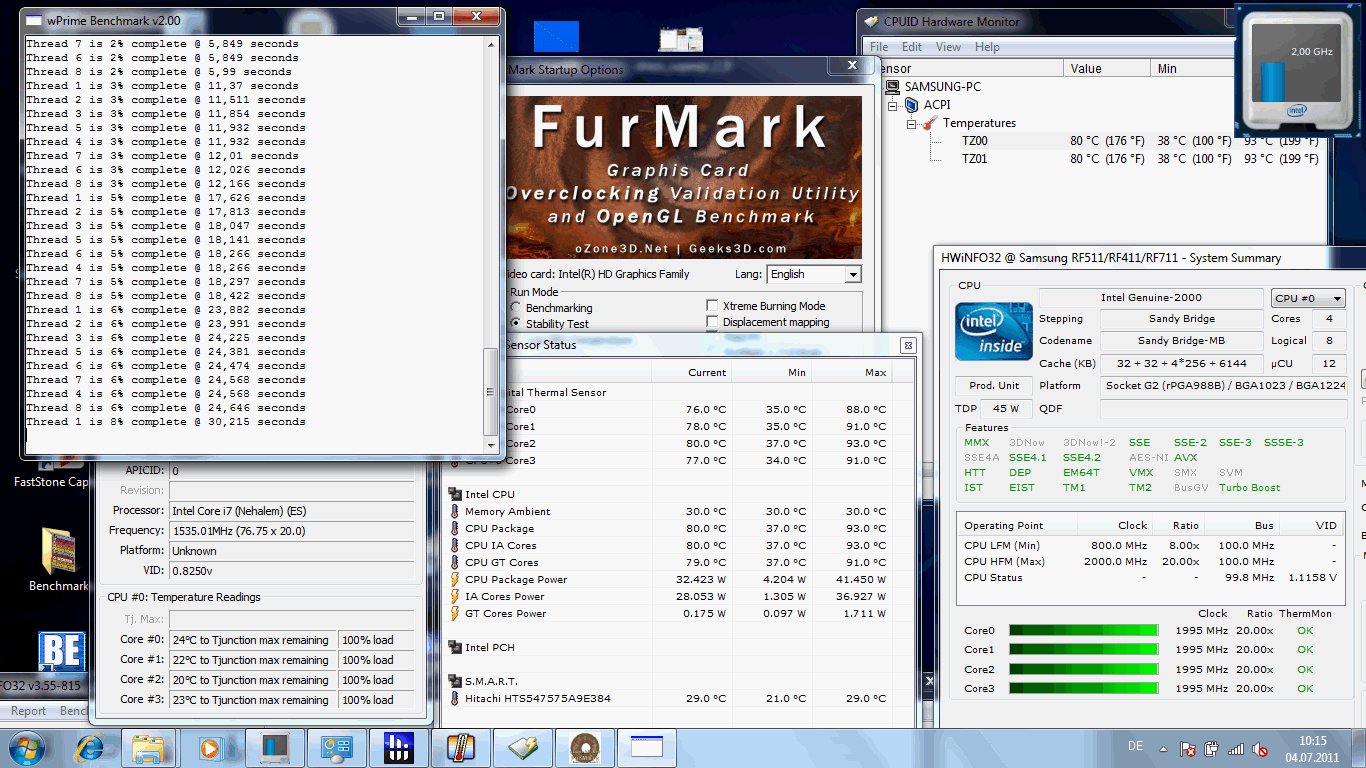The width and height of the screenshot is (1366, 768).
Task: Select the Stability Test run mode
Action: tap(516, 324)
